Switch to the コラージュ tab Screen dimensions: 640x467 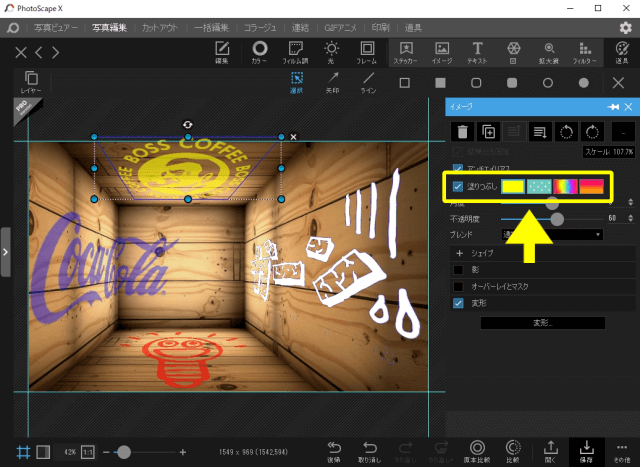260,28
